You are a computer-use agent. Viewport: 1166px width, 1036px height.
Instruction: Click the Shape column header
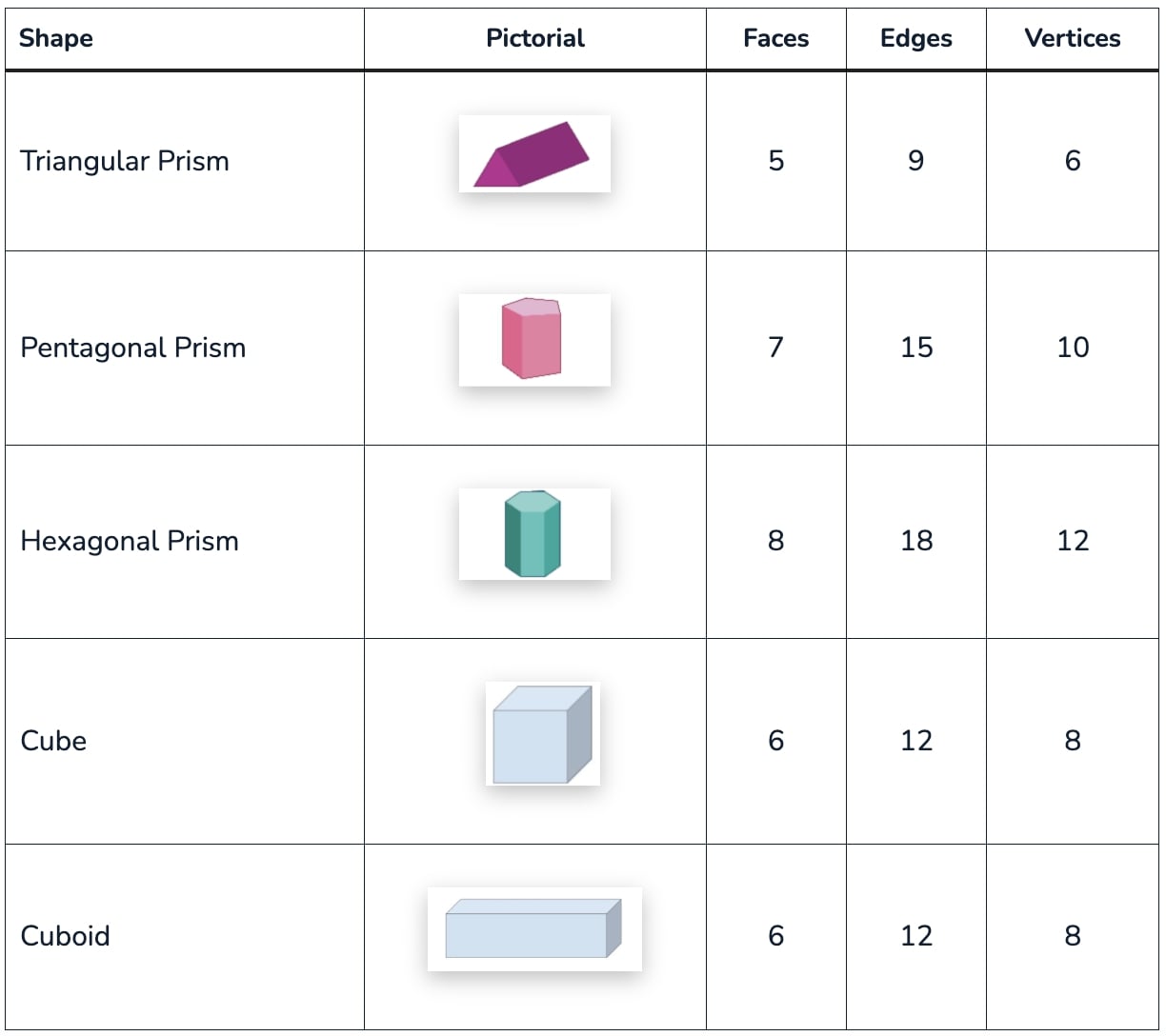tap(56, 38)
